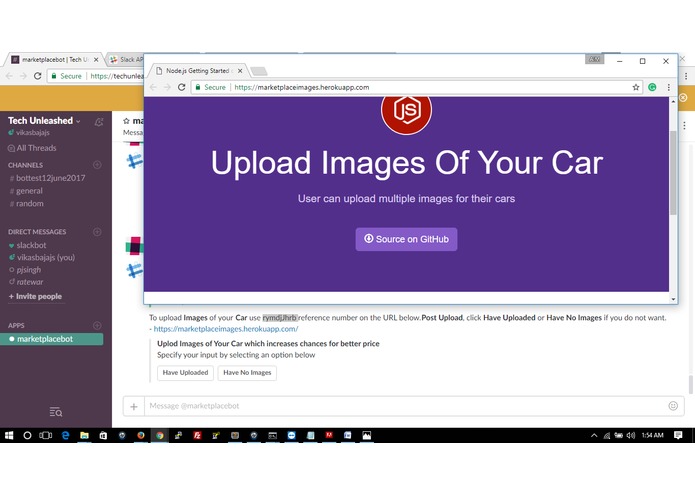Click Invite people in Slack
695x494 pixels.
[x=35, y=296]
